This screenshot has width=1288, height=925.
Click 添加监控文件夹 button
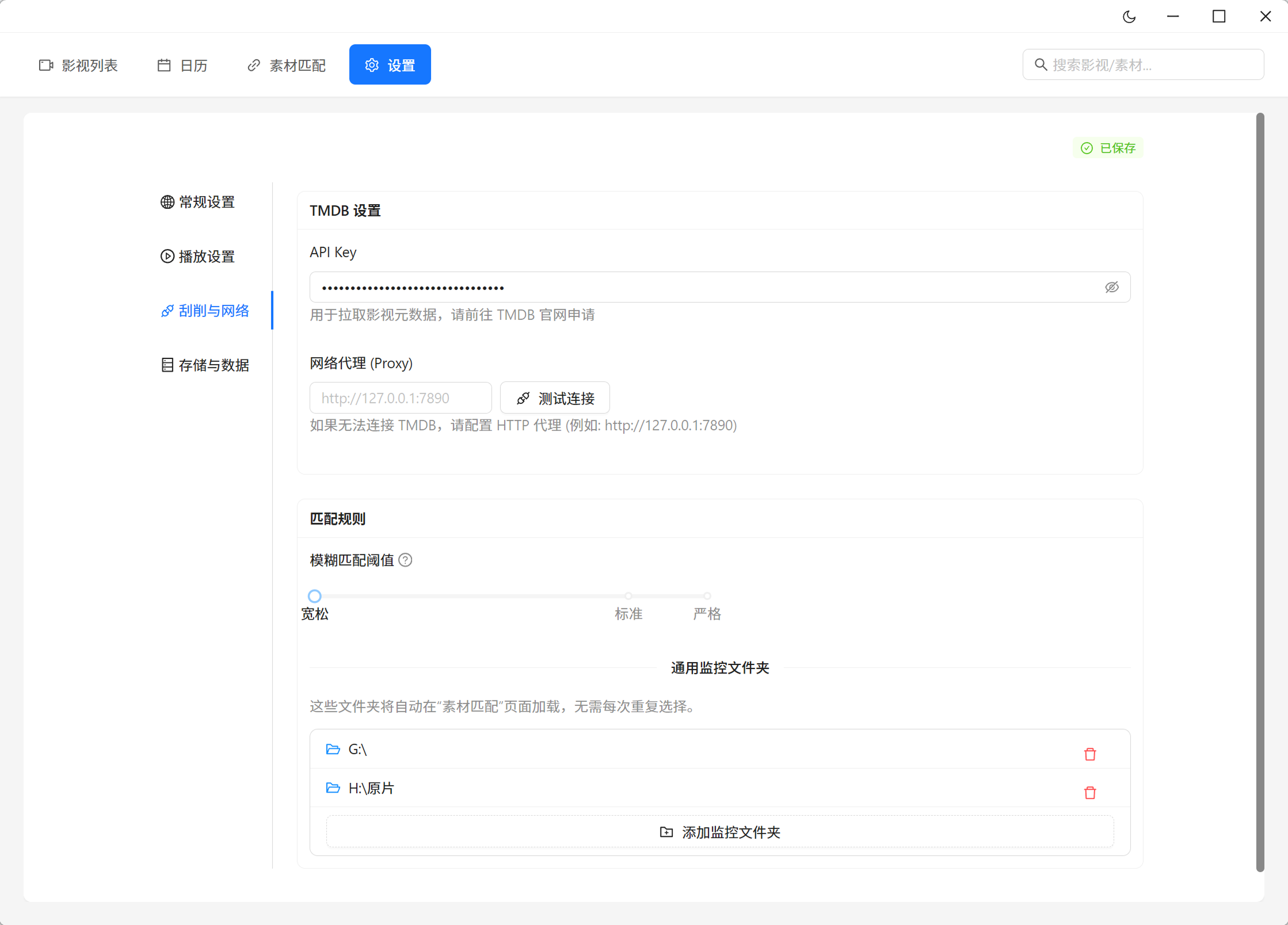[x=719, y=832]
